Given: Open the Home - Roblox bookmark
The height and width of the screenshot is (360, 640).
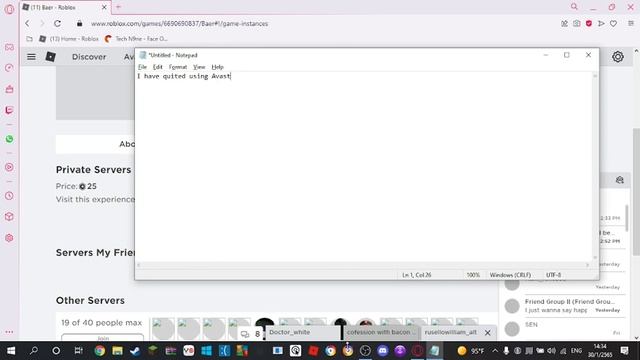Looking at the screenshot, I should pos(69,39).
